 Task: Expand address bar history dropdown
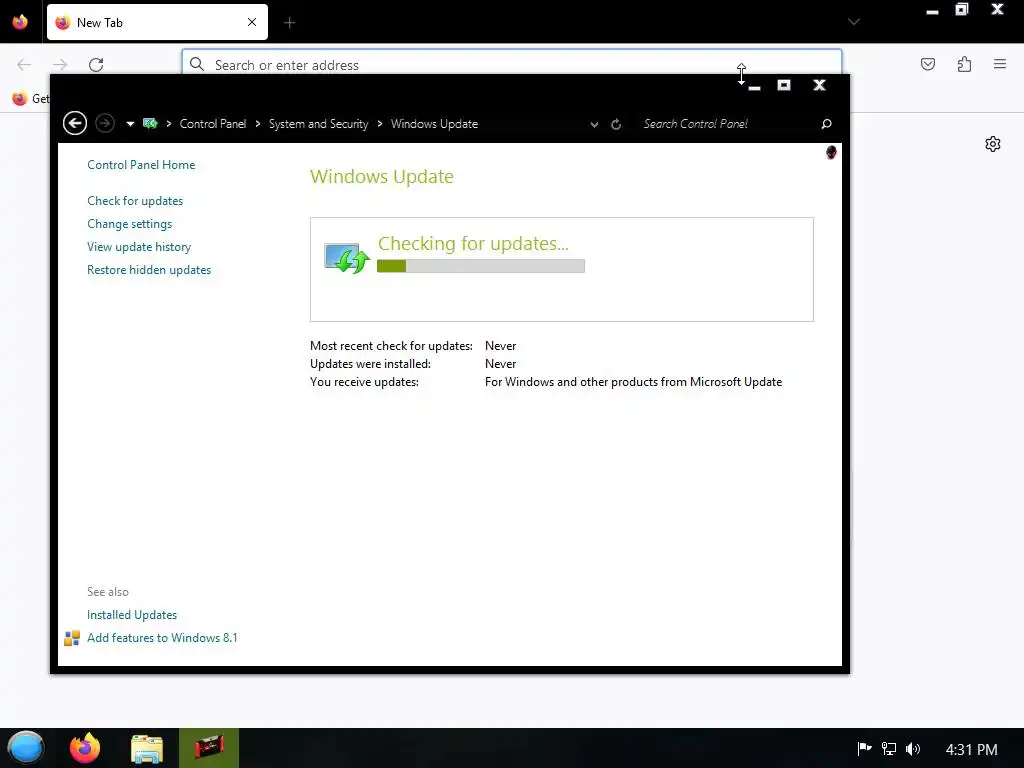pyautogui.click(x=594, y=124)
